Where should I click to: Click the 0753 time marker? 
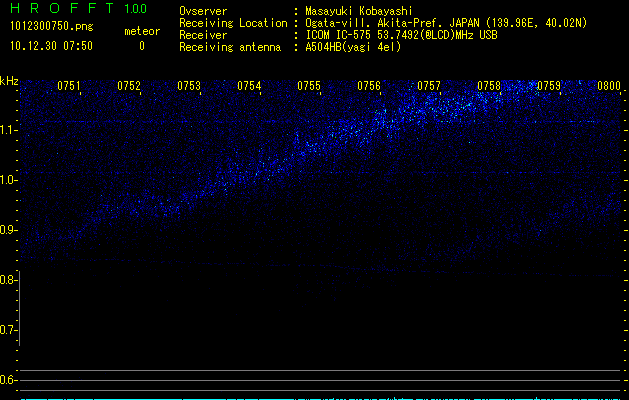[x=189, y=86]
